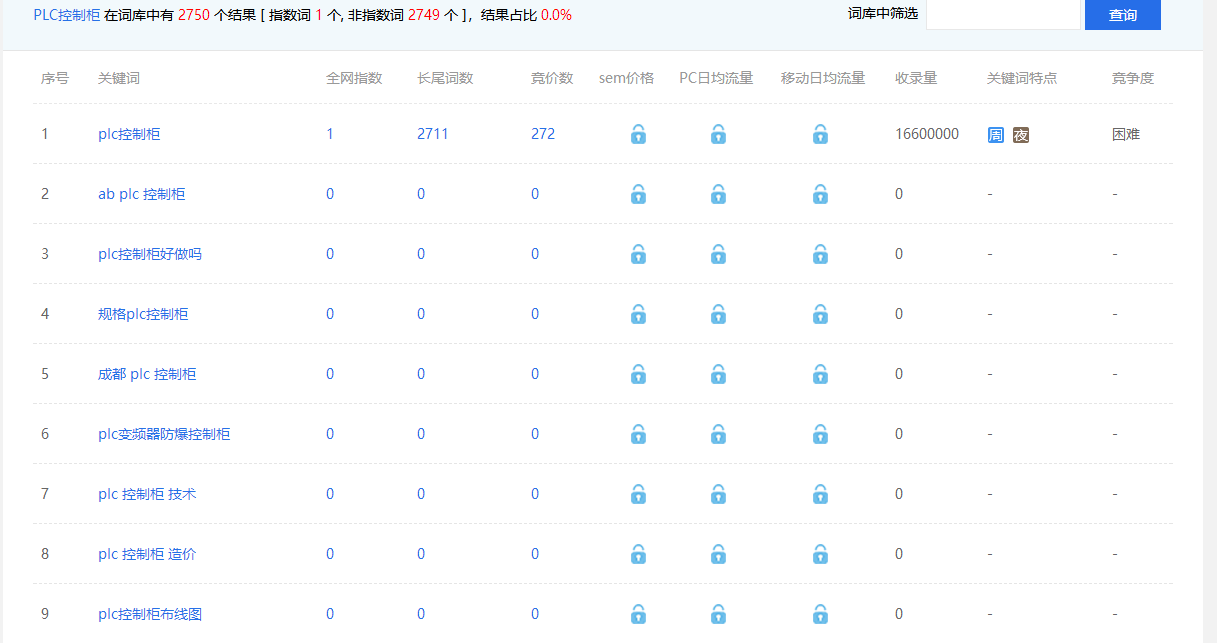Open the plc控制柜 keyword link in row 1
The width and height of the screenshot is (1217, 643).
coord(128,134)
